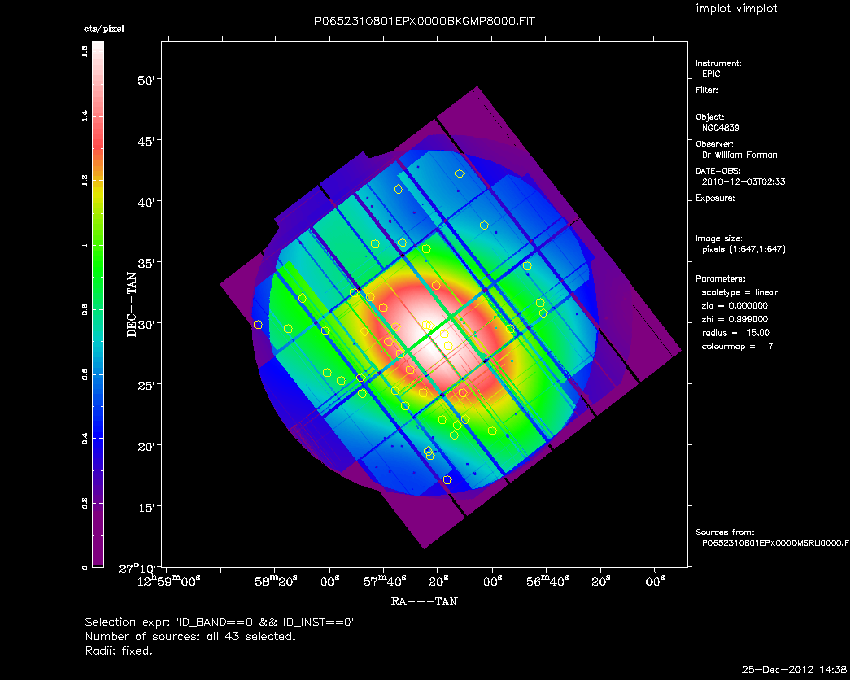Click the 'scaletype = linear' parameter

(x=740, y=292)
